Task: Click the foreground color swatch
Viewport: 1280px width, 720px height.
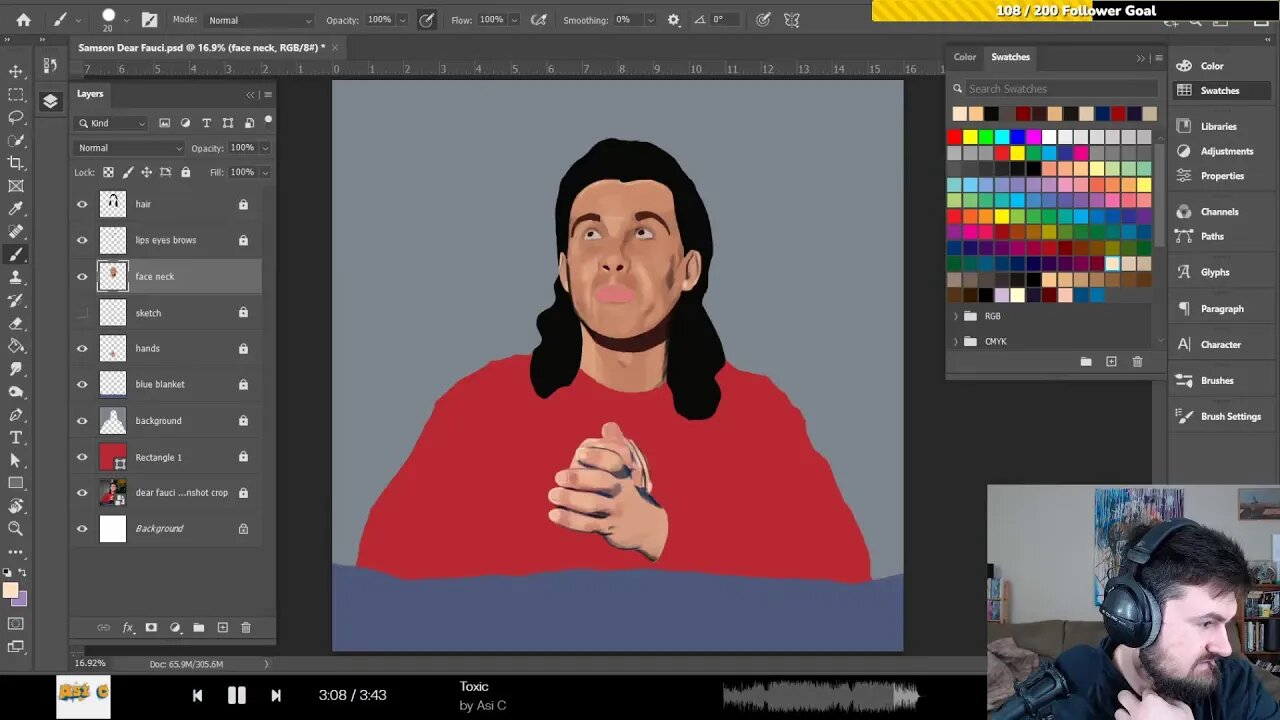Action: point(11,590)
